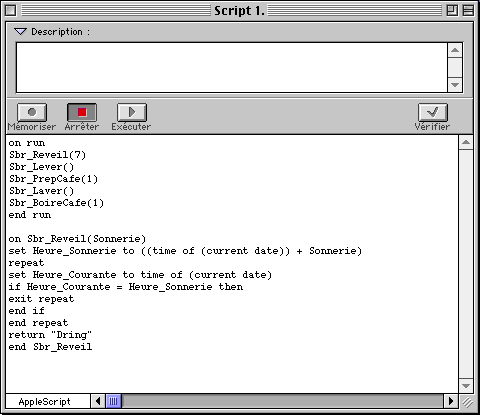Run the script with Exécuter button
The width and height of the screenshot is (480, 415).
tap(132, 112)
